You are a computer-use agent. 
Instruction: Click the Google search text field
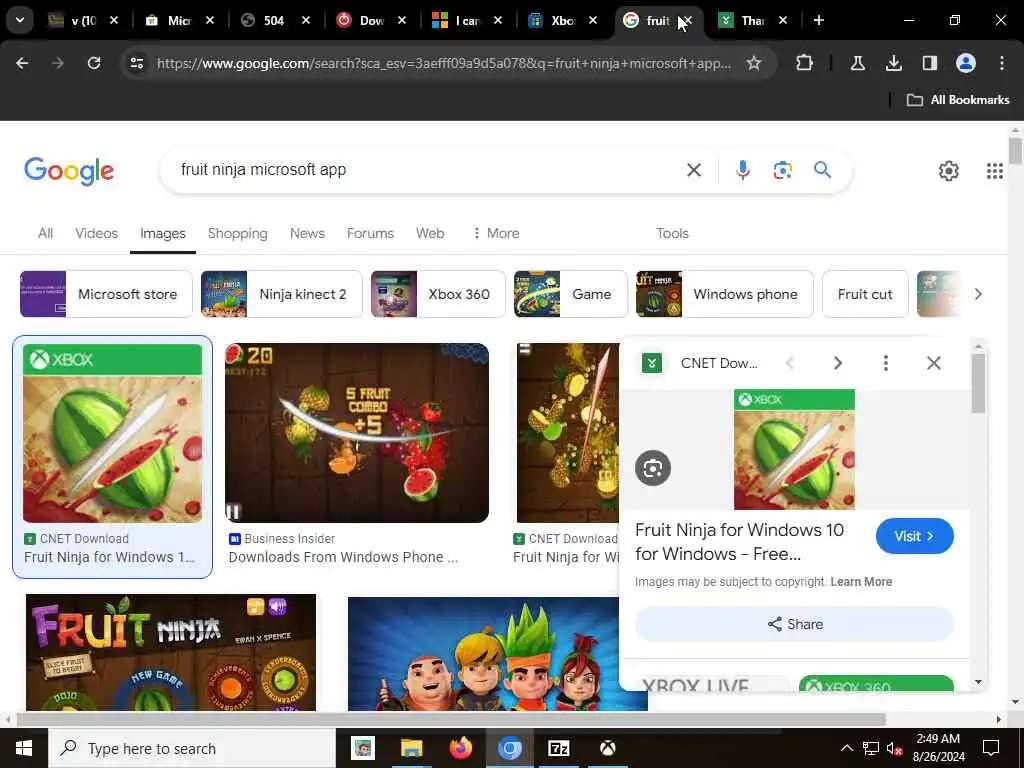[x=424, y=170]
